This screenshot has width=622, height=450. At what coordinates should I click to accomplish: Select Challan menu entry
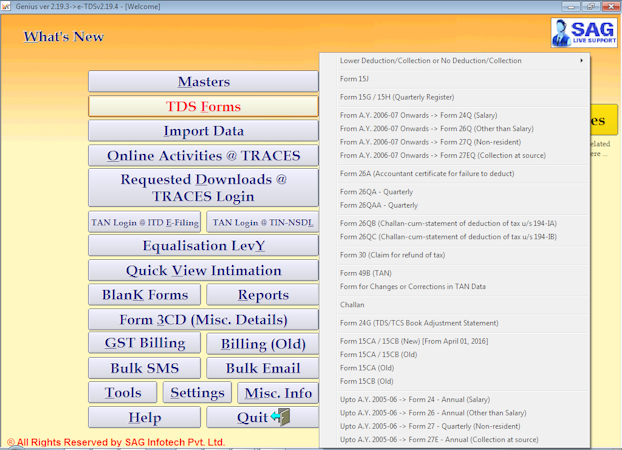(x=455, y=305)
